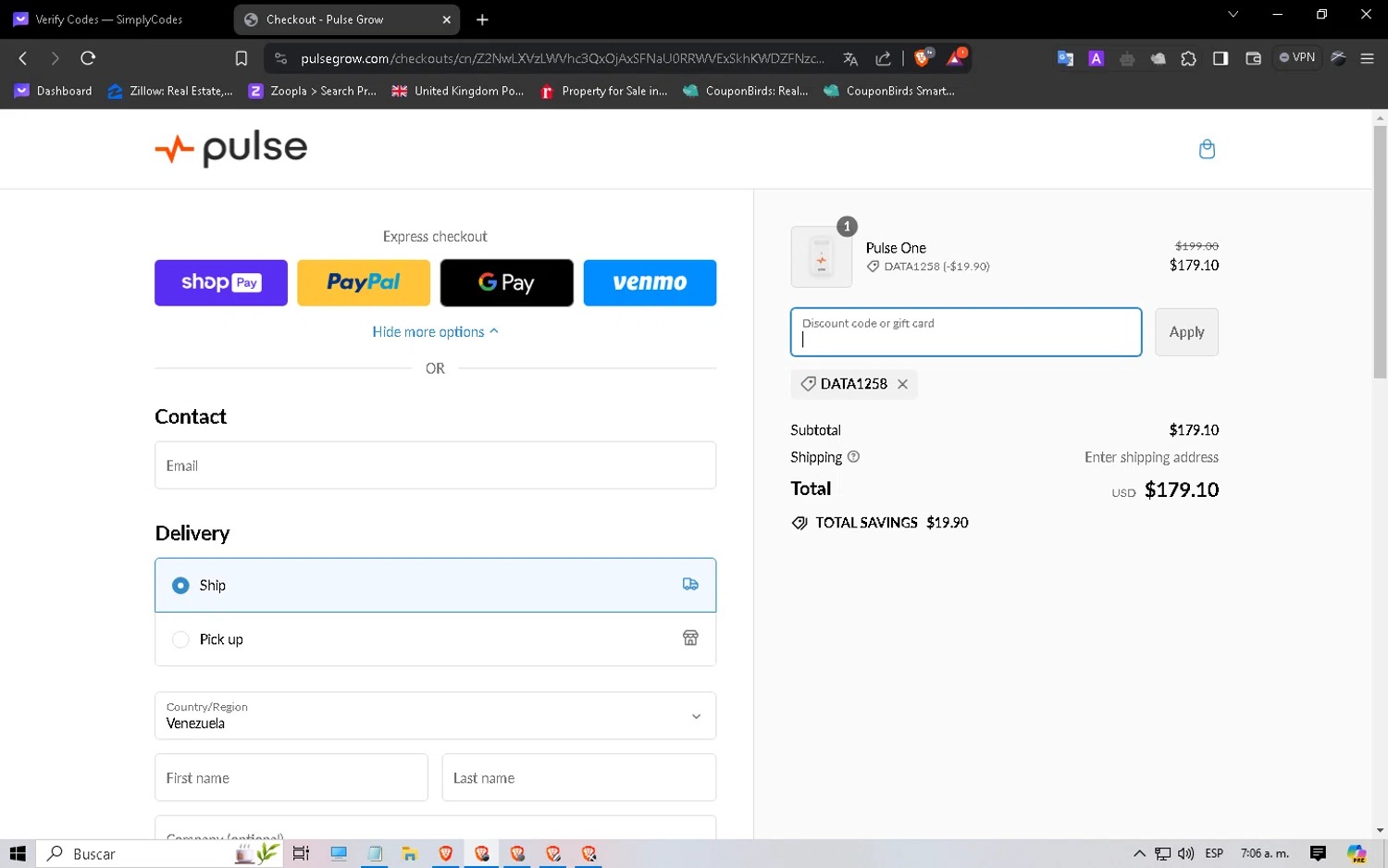This screenshot has height=868, width=1388.
Task: Go forward to next page
Action: click(x=55, y=58)
